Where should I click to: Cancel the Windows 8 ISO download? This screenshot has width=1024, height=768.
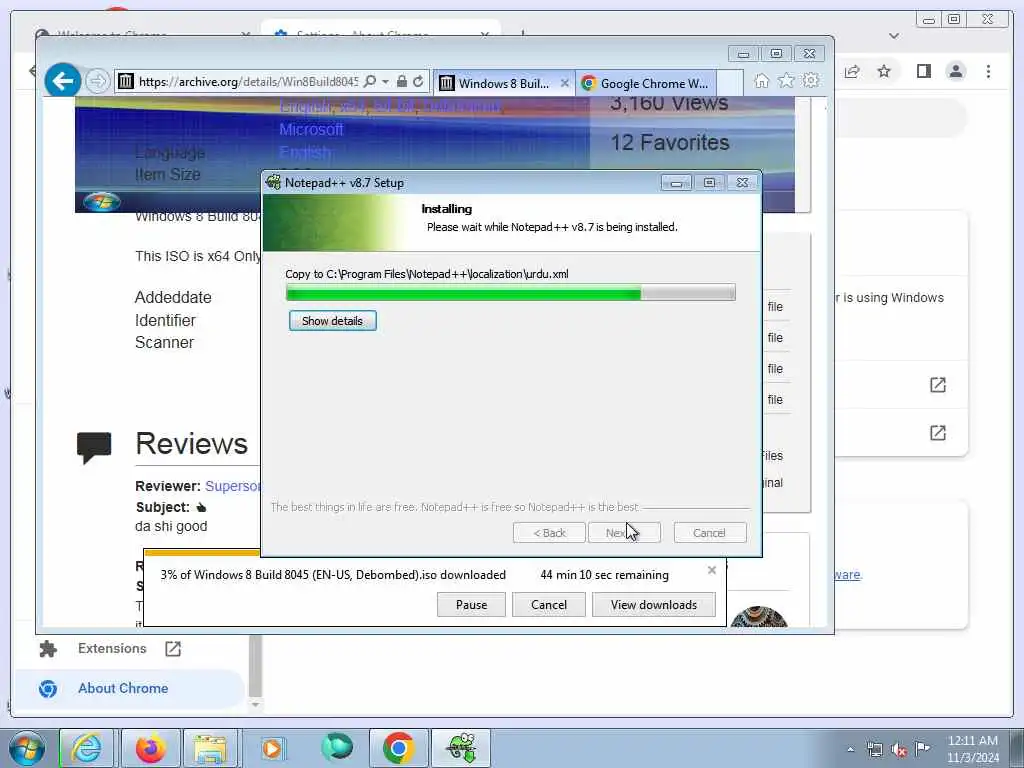[549, 605]
